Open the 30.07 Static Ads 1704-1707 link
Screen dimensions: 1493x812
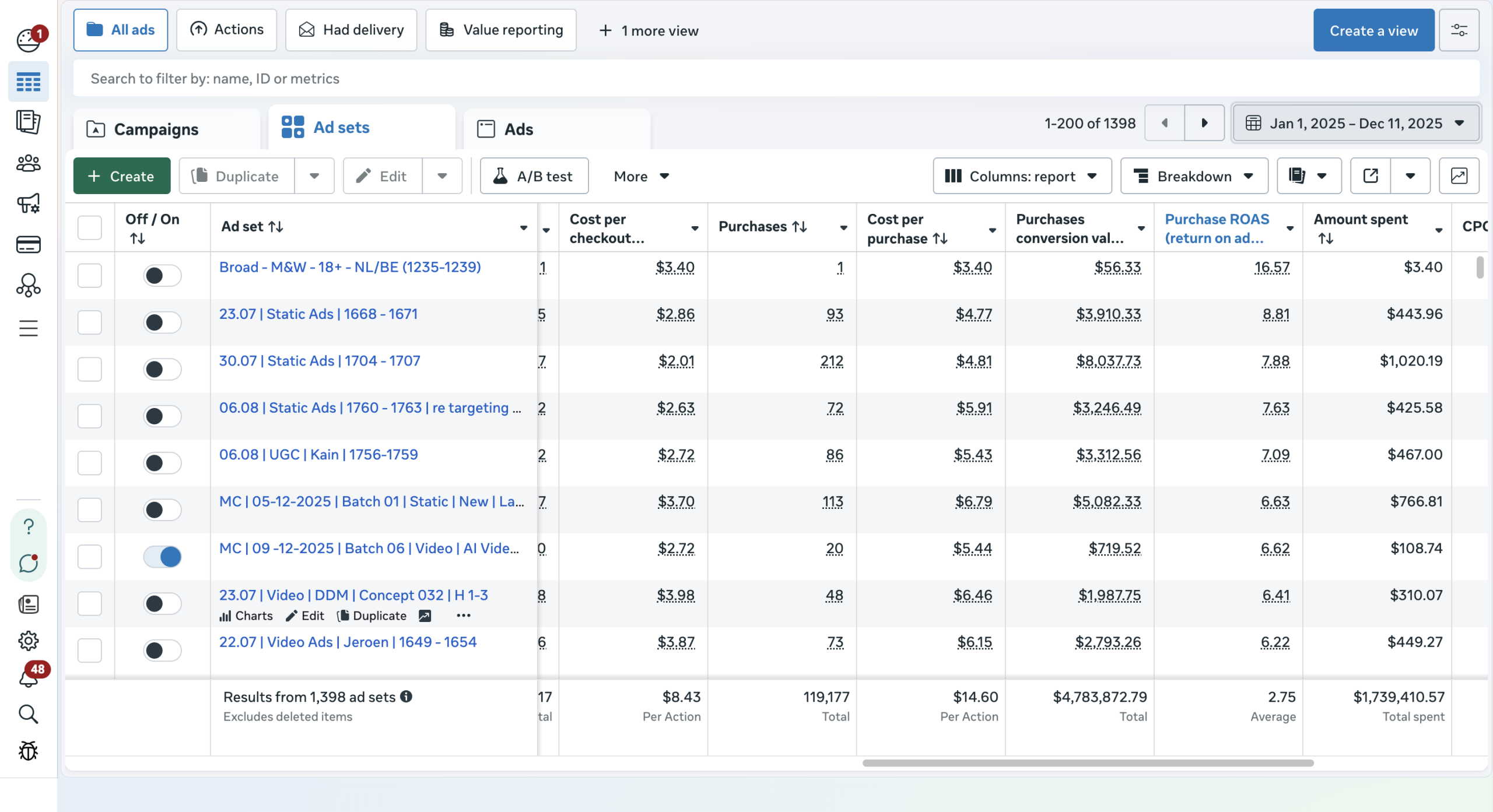319,361
